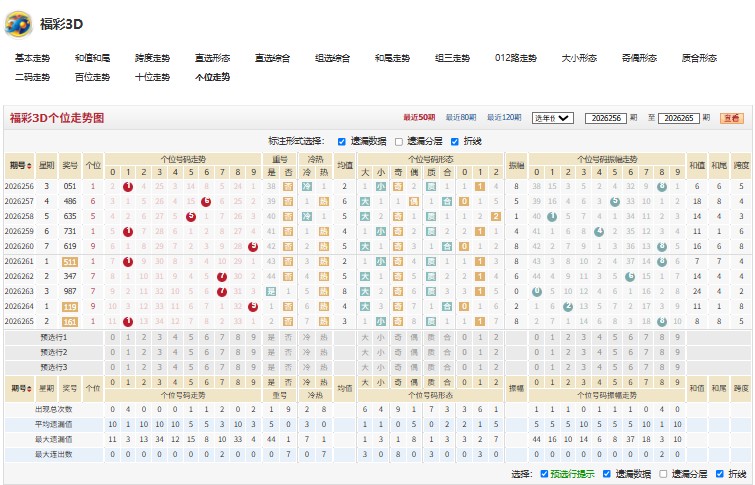Click award number 987
Screen dimensions: 755x485
(70, 291)
